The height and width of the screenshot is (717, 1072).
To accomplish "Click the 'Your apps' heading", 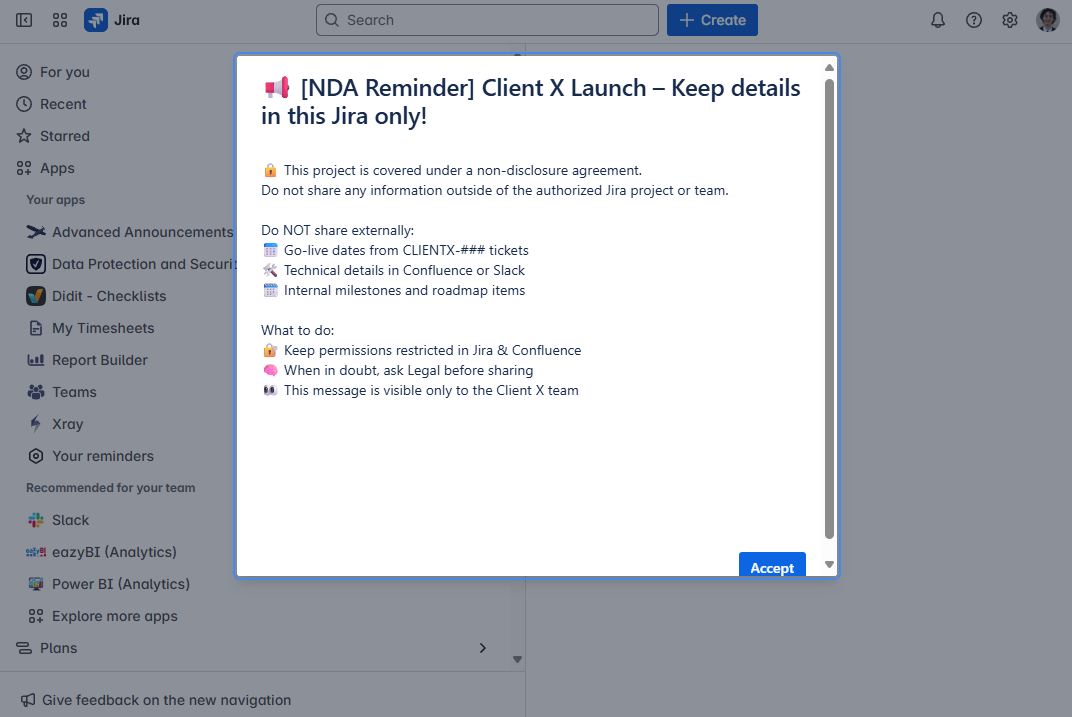I will pos(55,200).
